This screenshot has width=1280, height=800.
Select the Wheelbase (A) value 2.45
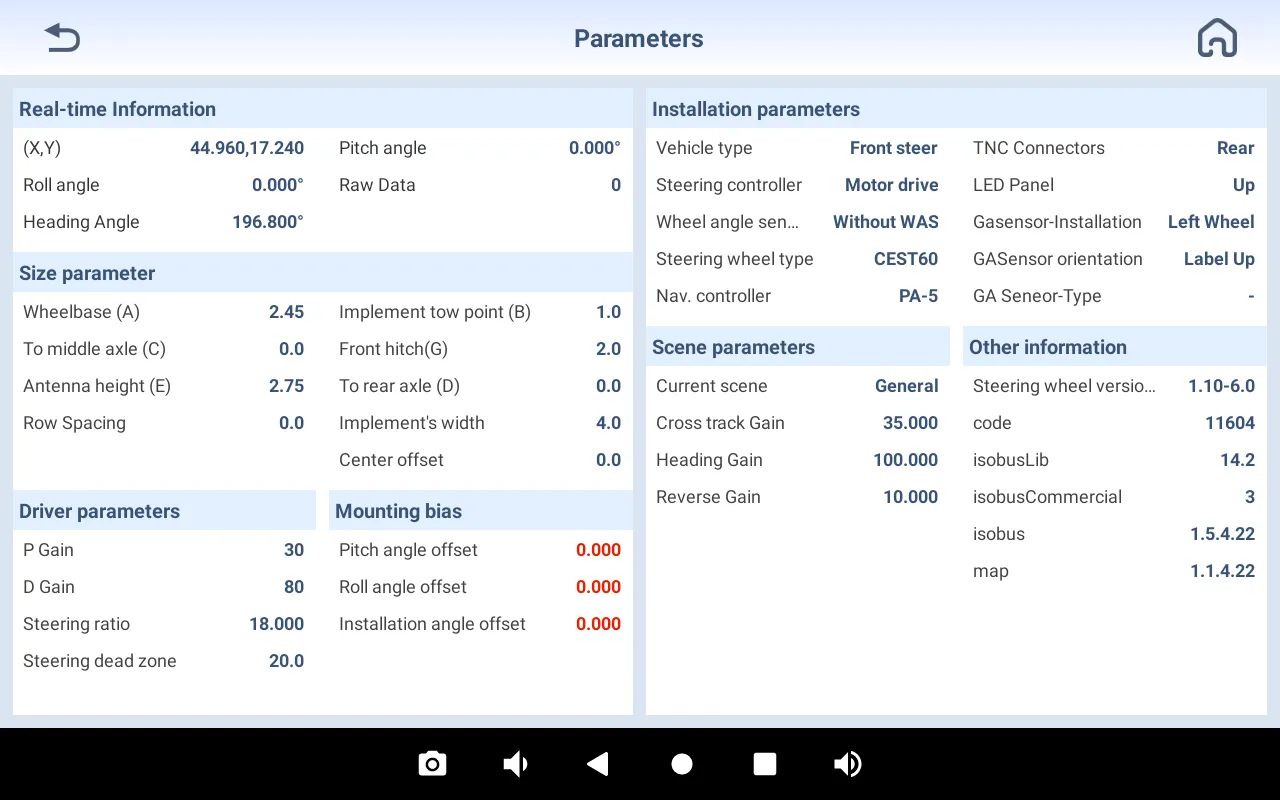[286, 312]
